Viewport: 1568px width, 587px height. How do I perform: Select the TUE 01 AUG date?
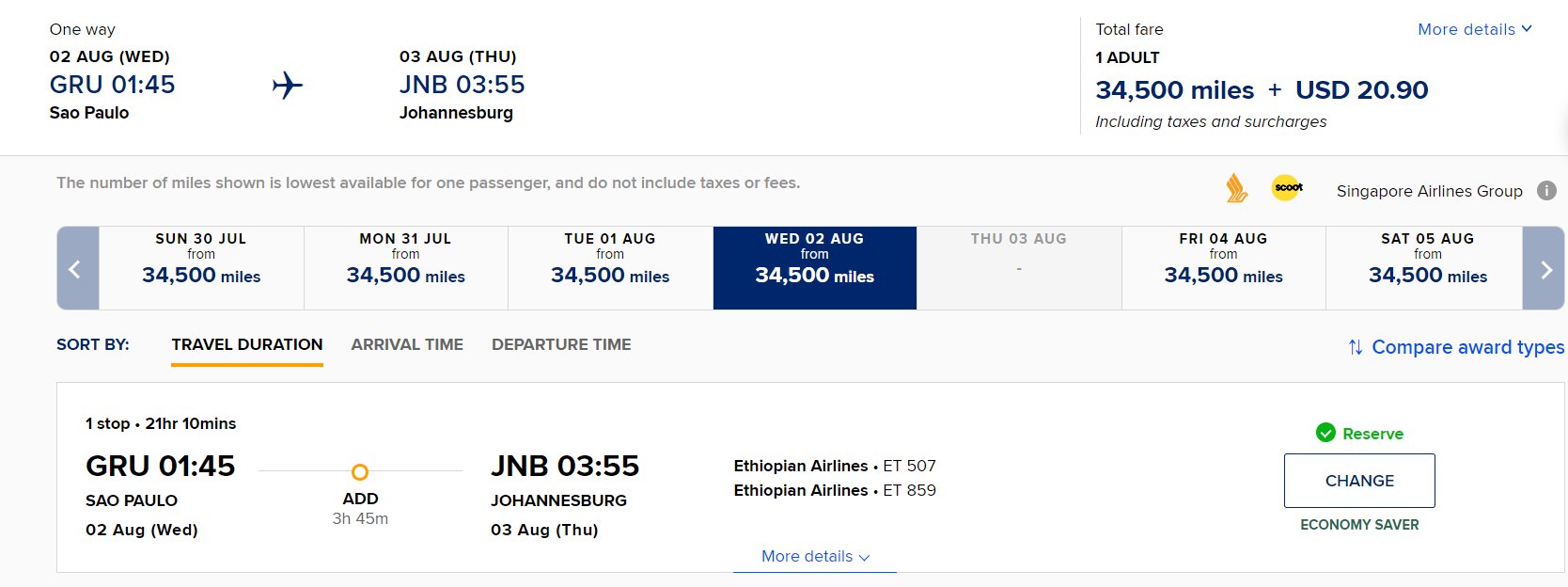pos(610,268)
